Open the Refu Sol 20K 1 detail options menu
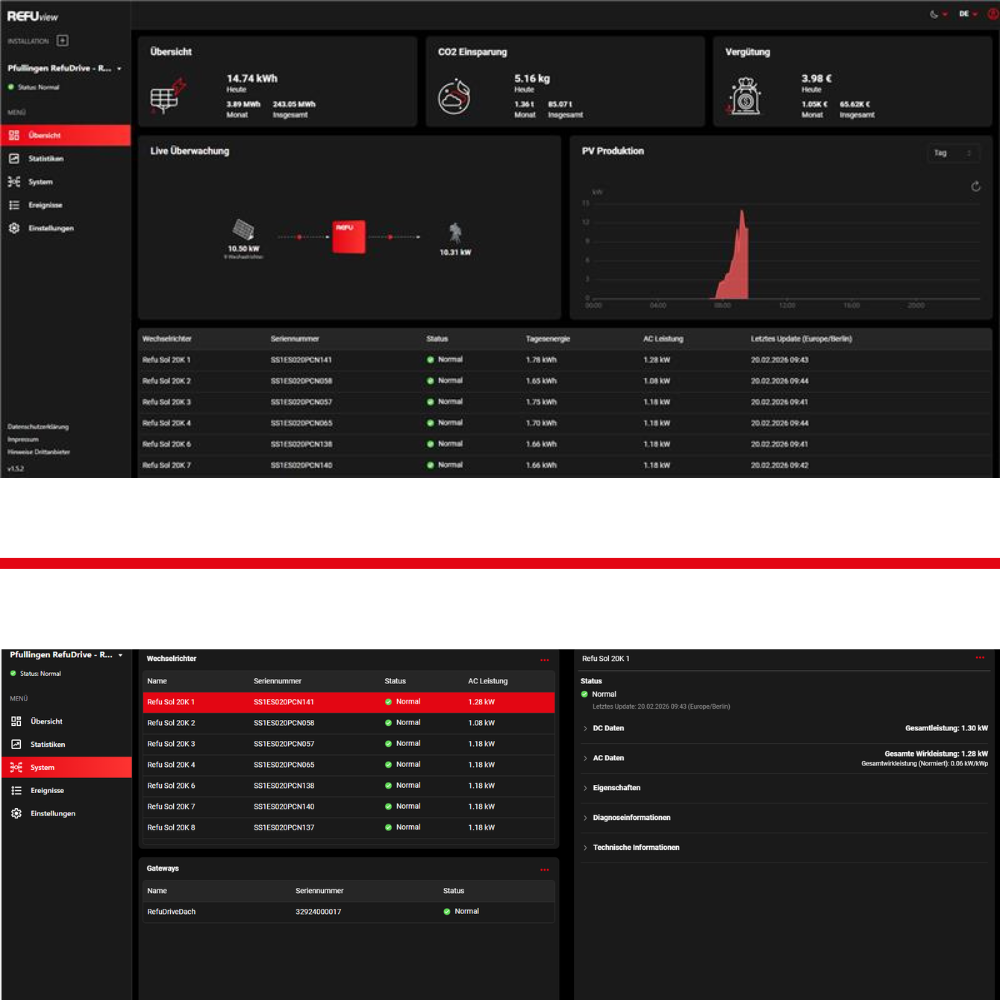Image resolution: width=1000 pixels, height=1000 pixels. pos(980,658)
